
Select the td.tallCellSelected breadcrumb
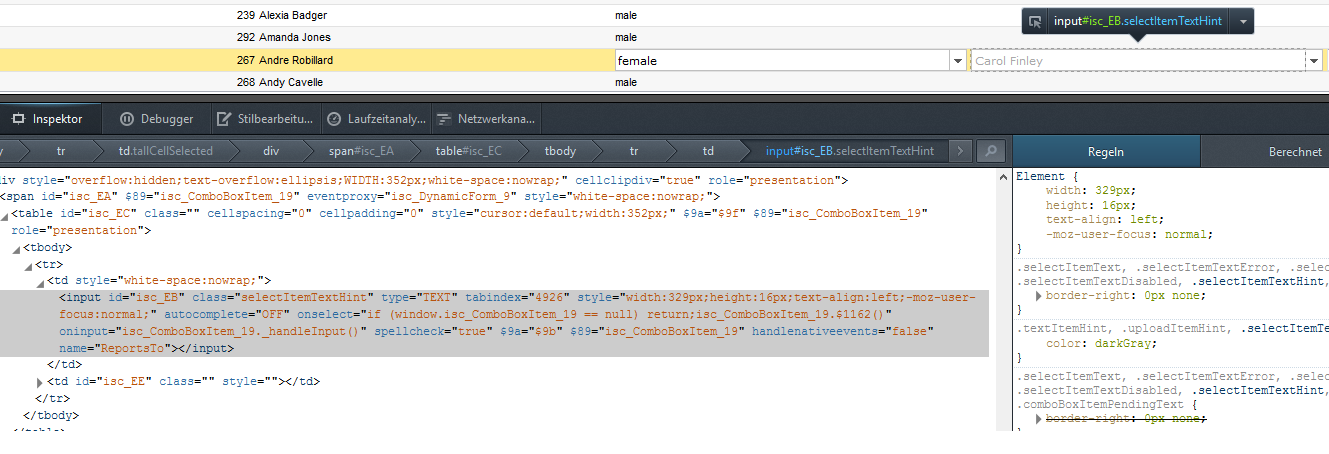pos(166,151)
